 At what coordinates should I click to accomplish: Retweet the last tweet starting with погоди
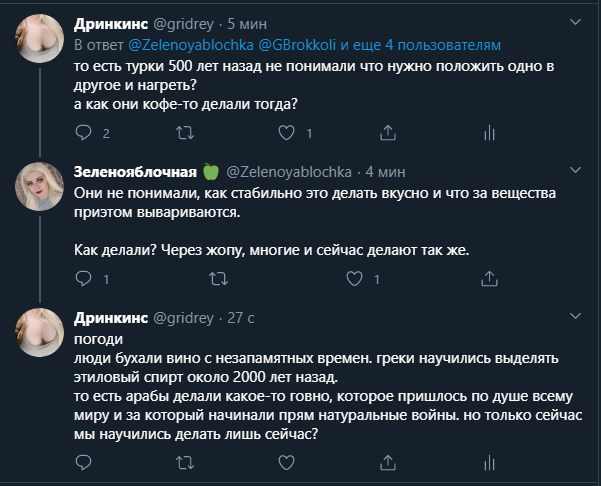click(185, 462)
